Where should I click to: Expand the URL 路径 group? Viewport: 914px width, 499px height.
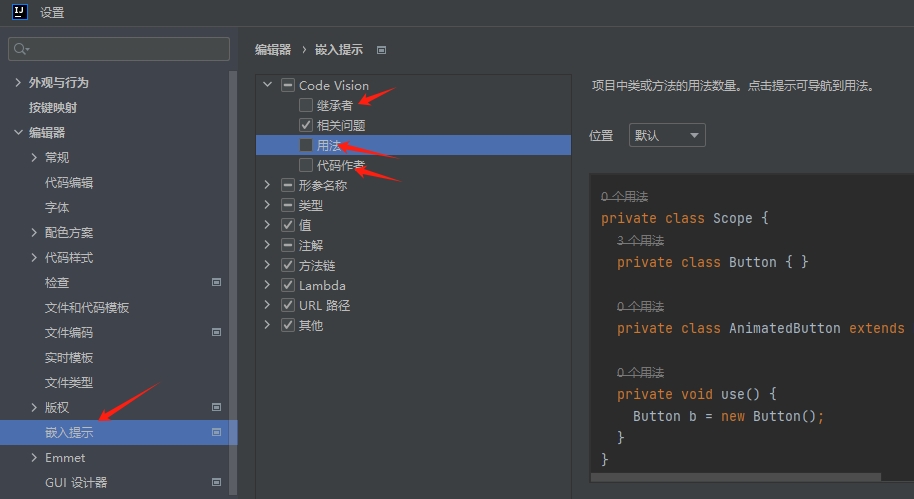268,304
